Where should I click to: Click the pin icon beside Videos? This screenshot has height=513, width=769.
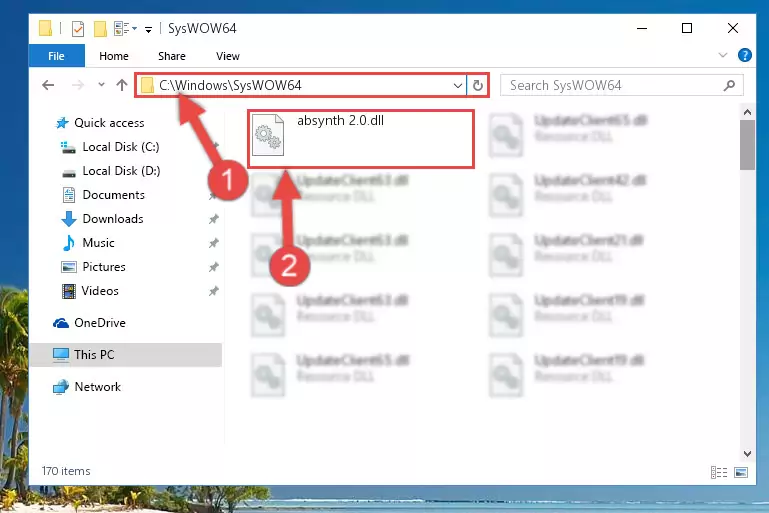tap(213, 291)
